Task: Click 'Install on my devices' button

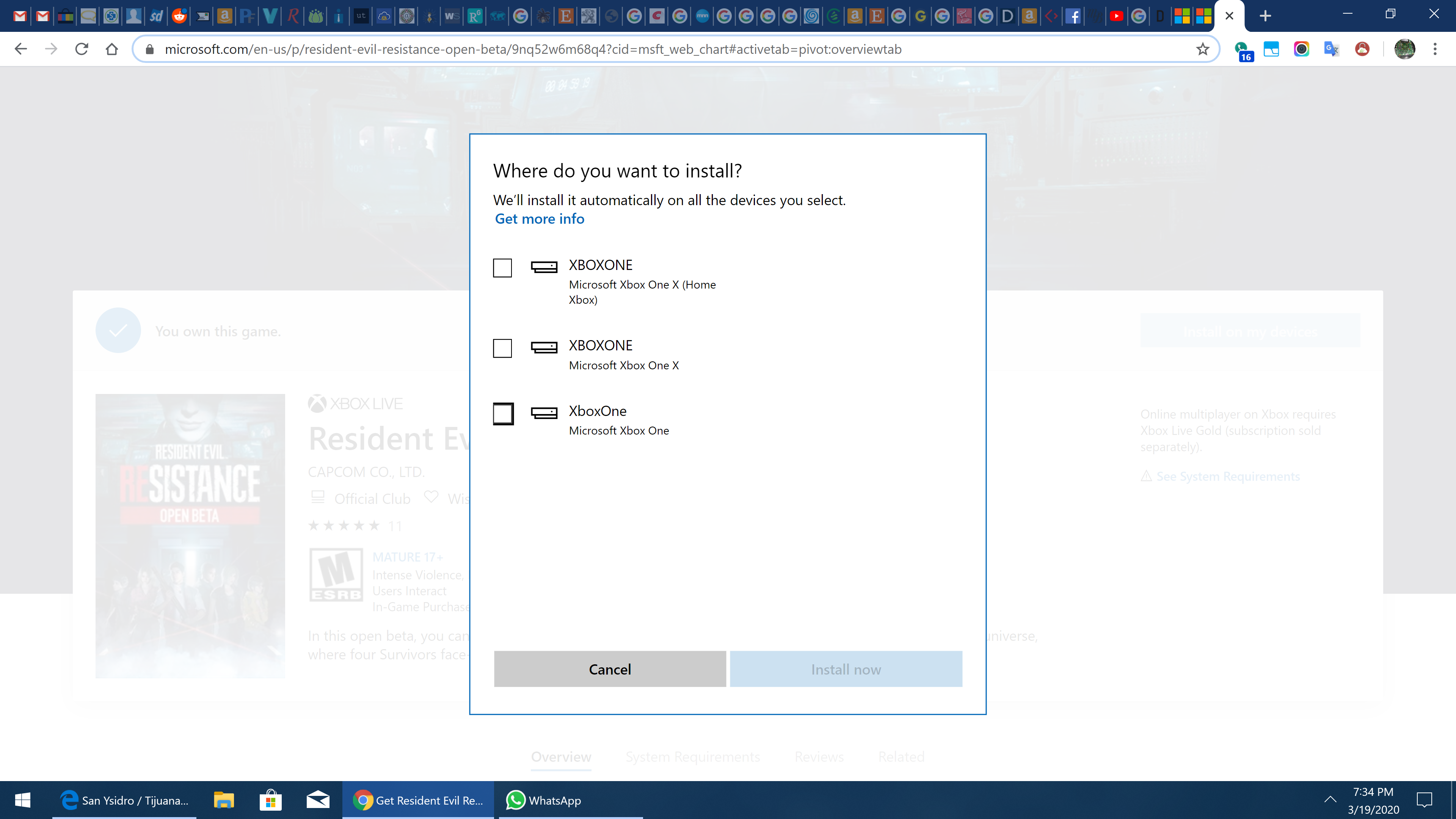Action: 1250,331
